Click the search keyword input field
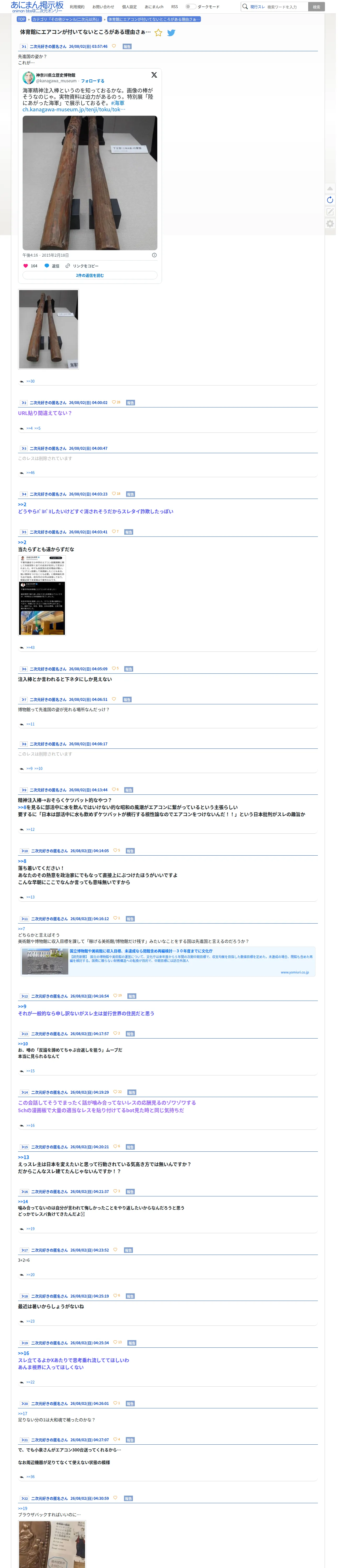The height and width of the screenshot is (1568, 338). 286,7
